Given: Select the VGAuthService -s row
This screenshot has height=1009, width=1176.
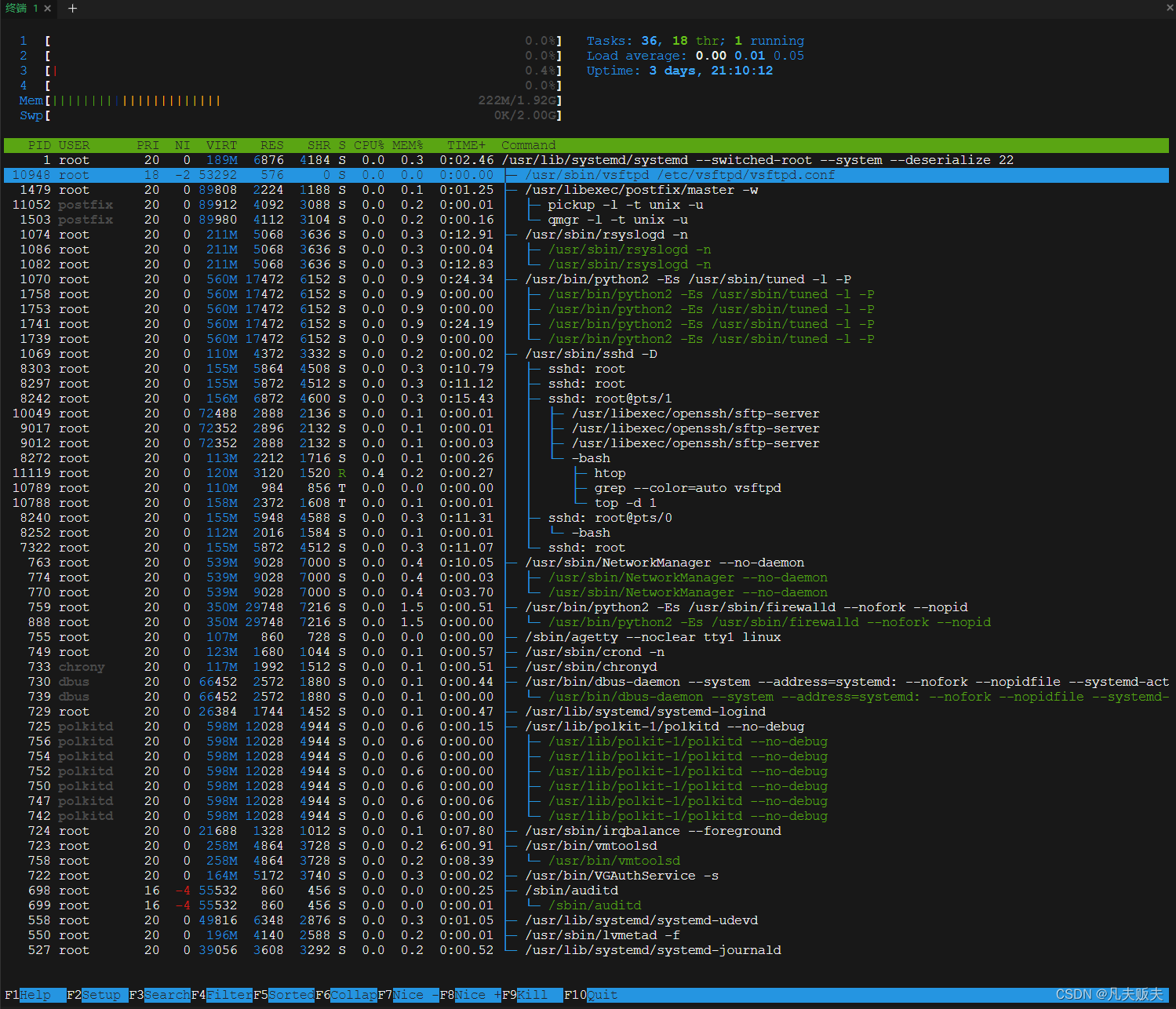Looking at the screenshot, I should 586,876.
